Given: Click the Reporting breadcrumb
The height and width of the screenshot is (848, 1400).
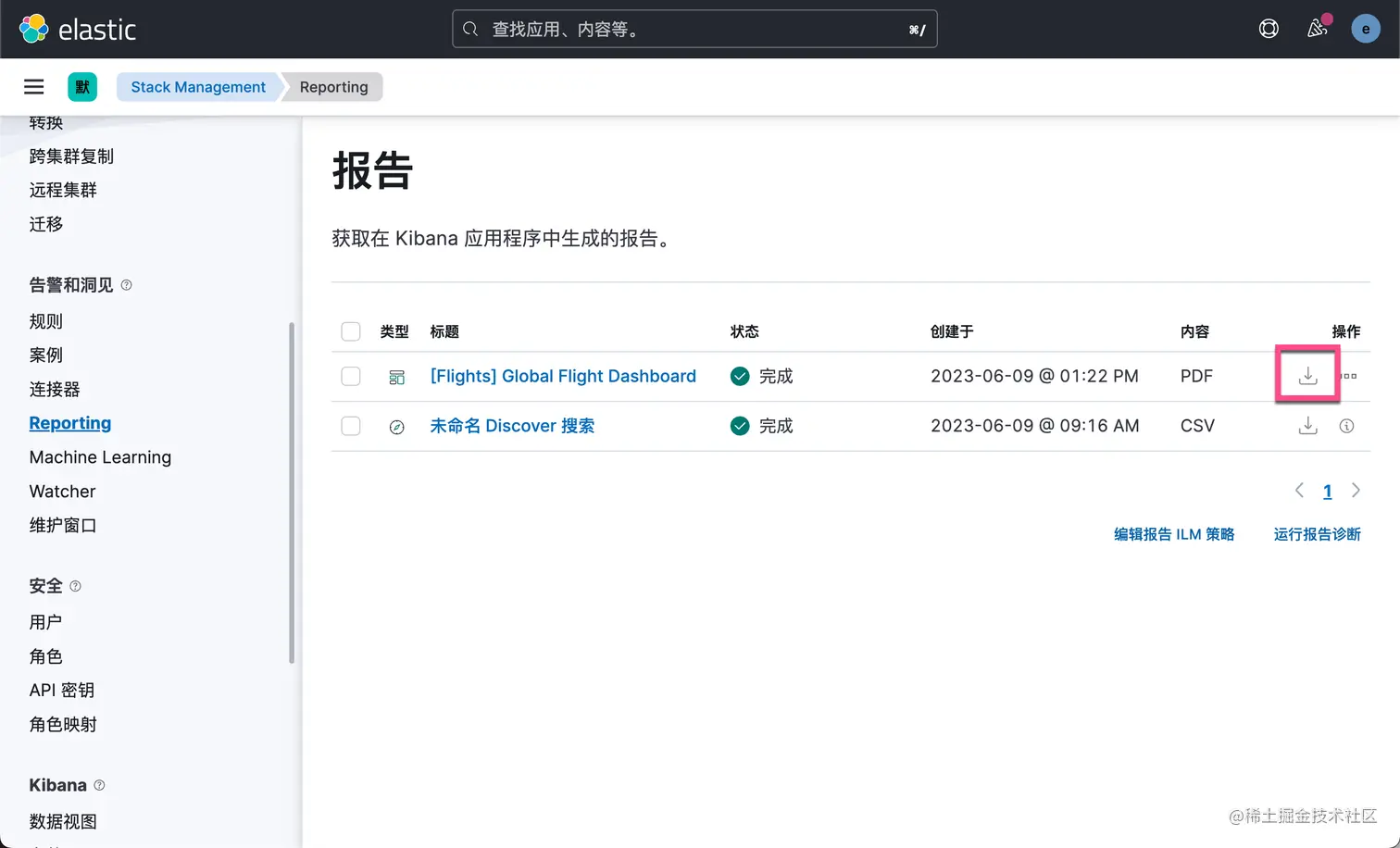Looking at the screenshot, I should (333, 87).
